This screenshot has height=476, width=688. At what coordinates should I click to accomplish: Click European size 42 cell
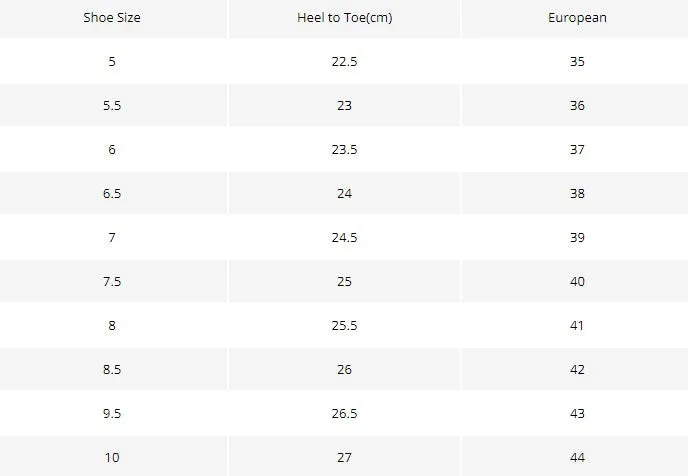[577, 369]
